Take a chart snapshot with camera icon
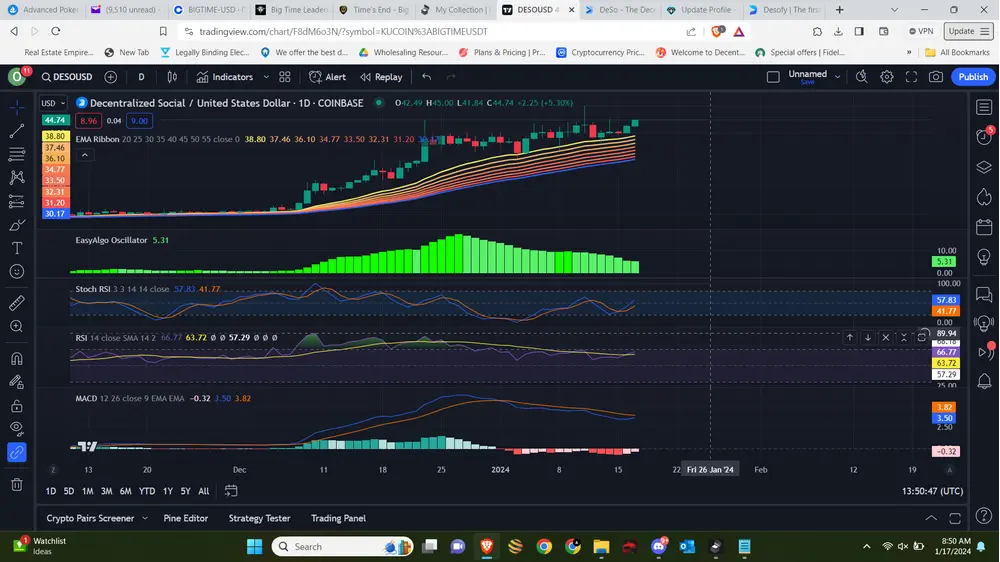Viewport: 1000px width, 562px height. pos(935,77)
